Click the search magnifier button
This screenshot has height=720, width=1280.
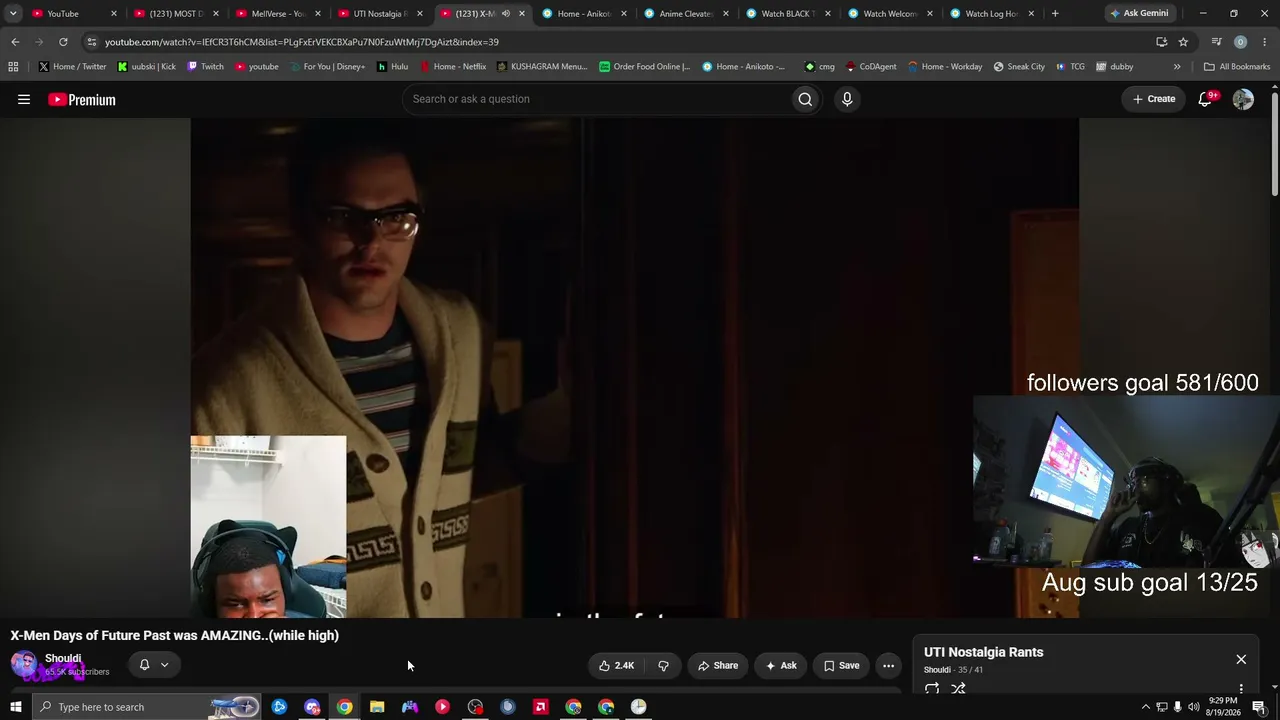pyautogui.click(x=805, y=99)
